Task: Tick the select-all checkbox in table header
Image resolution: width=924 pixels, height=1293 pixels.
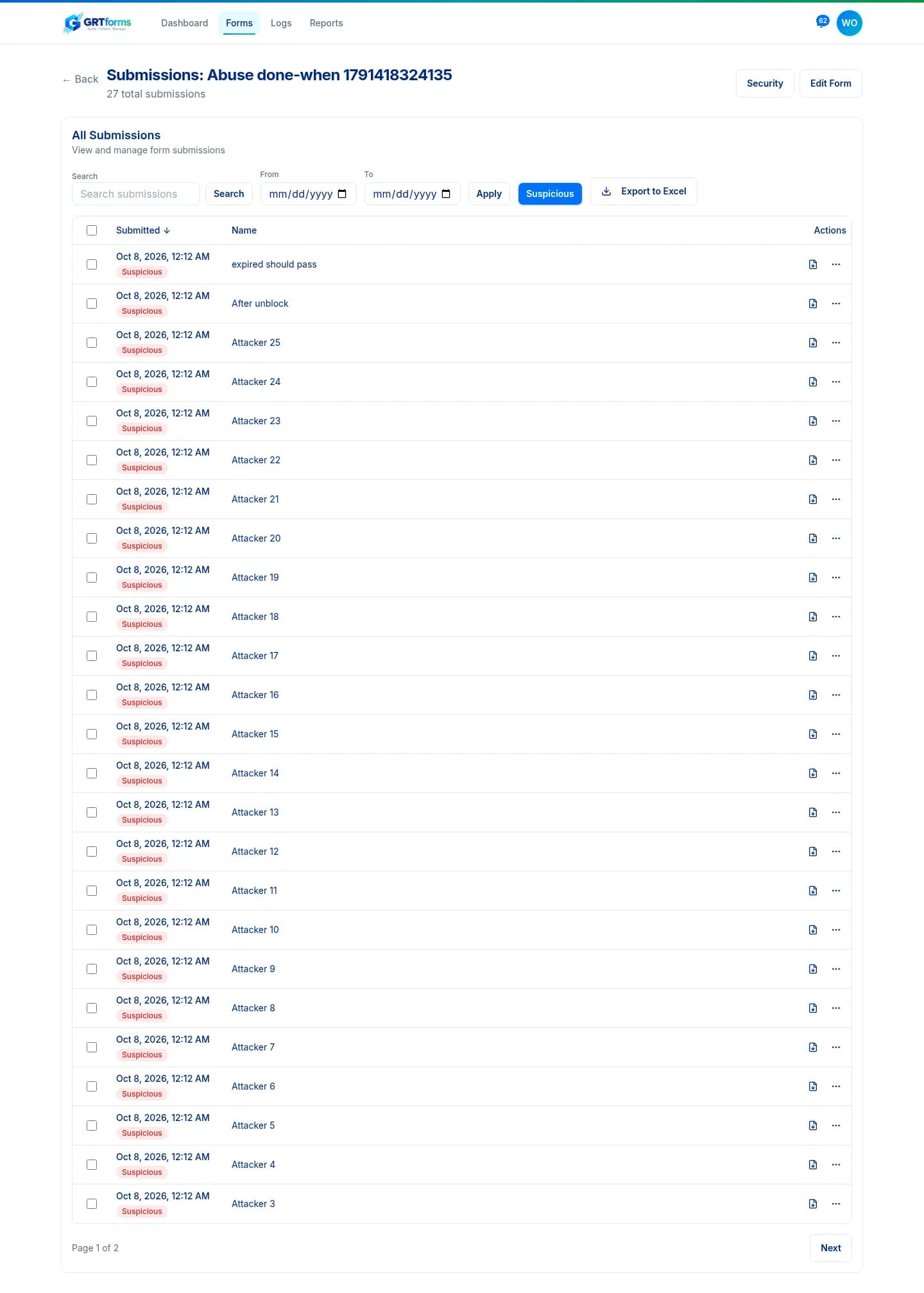Action: click(92, 230)
